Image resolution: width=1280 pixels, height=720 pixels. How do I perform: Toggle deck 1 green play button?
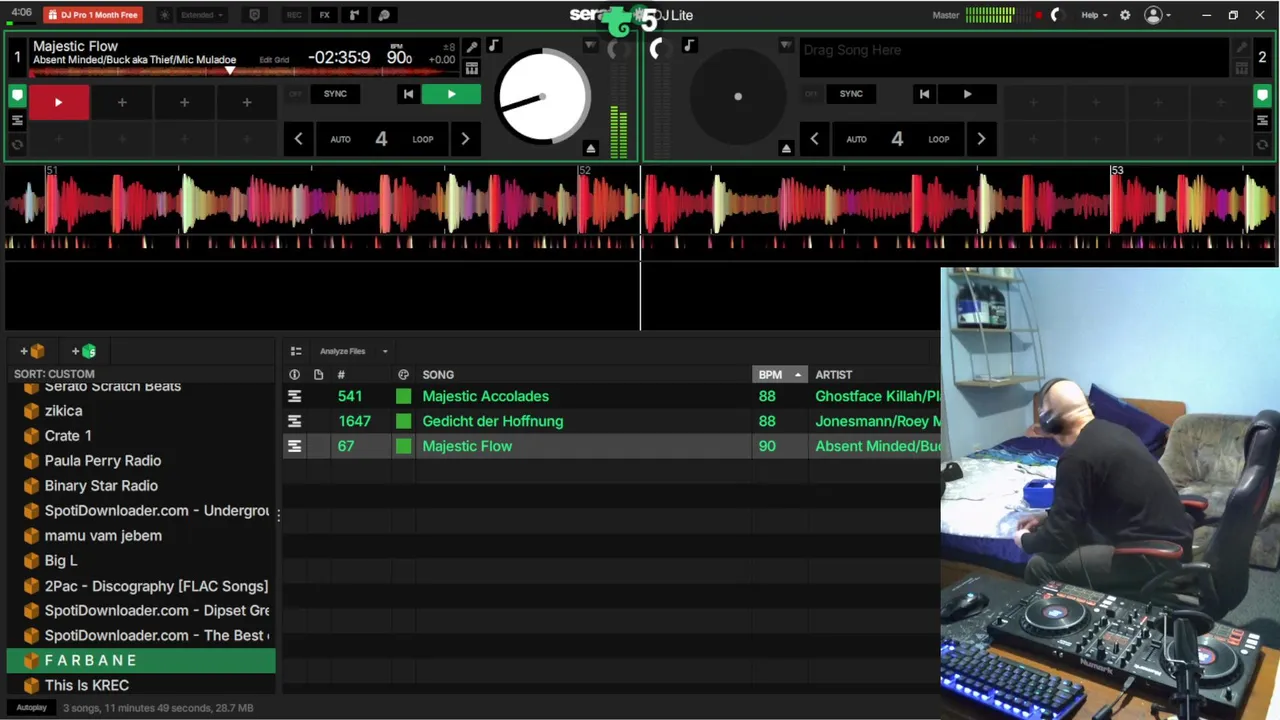[451, 94]
